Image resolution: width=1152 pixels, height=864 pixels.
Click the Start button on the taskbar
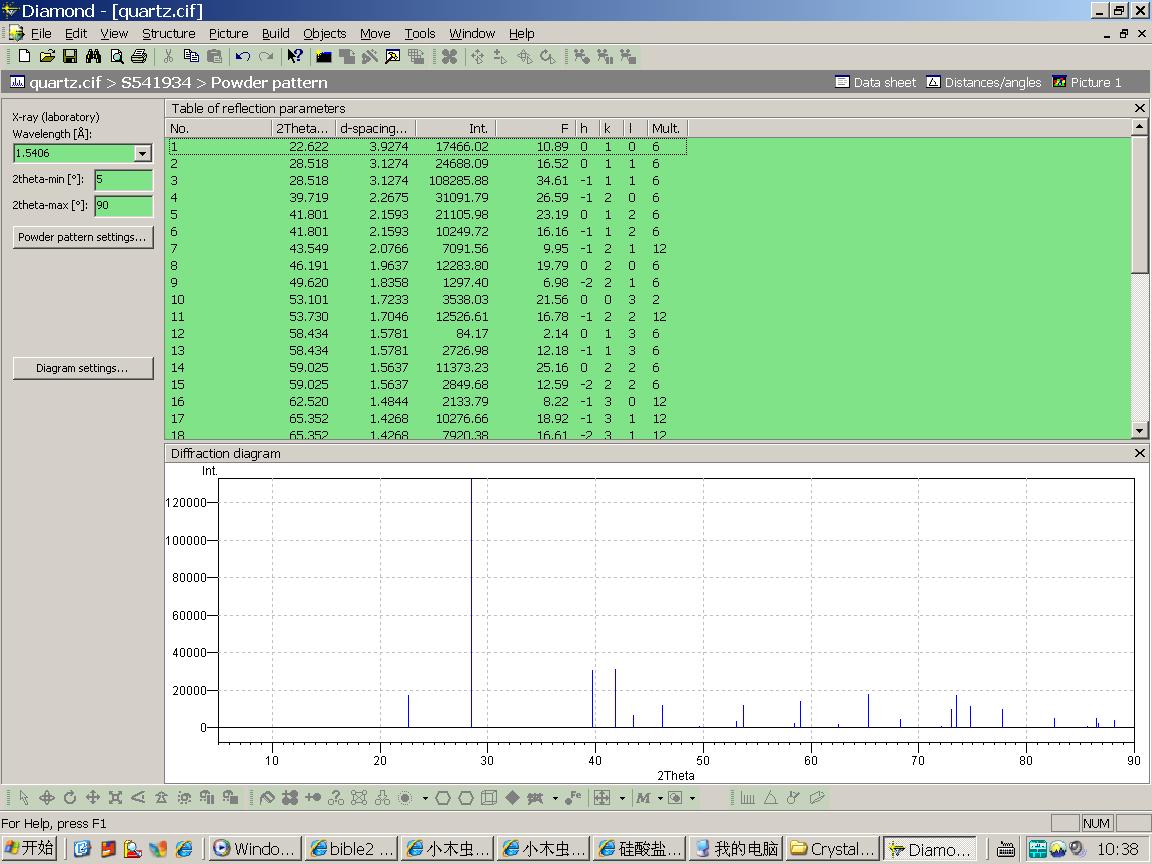(29, 849)
